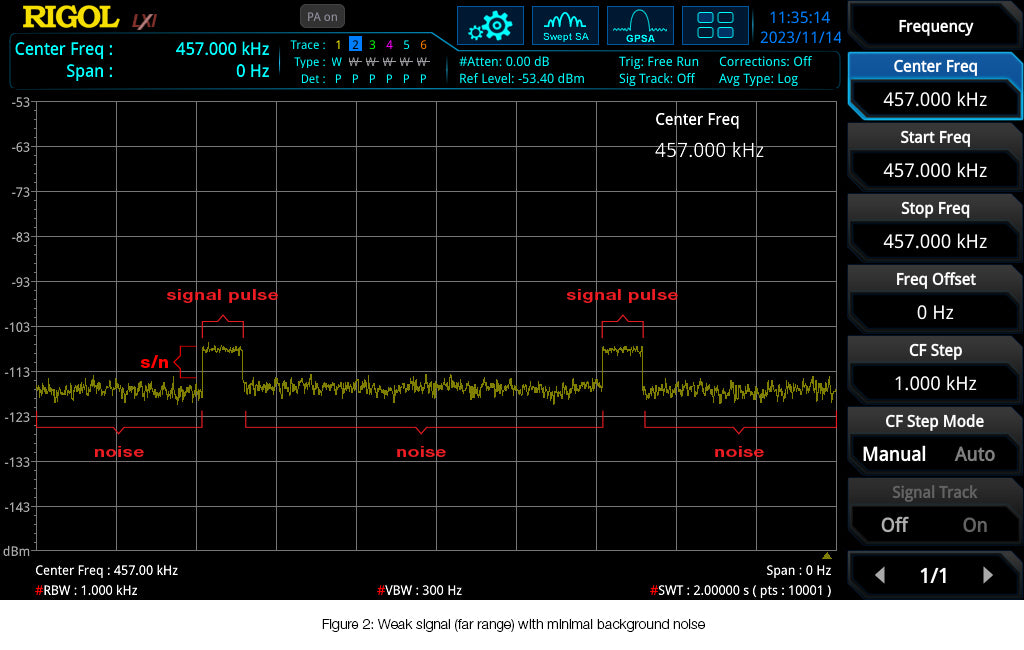Image resolution: width=1024 pixels, height=650 pixels.
Task: Open the Frequency menu header
Action: click(x=935, y=26)
